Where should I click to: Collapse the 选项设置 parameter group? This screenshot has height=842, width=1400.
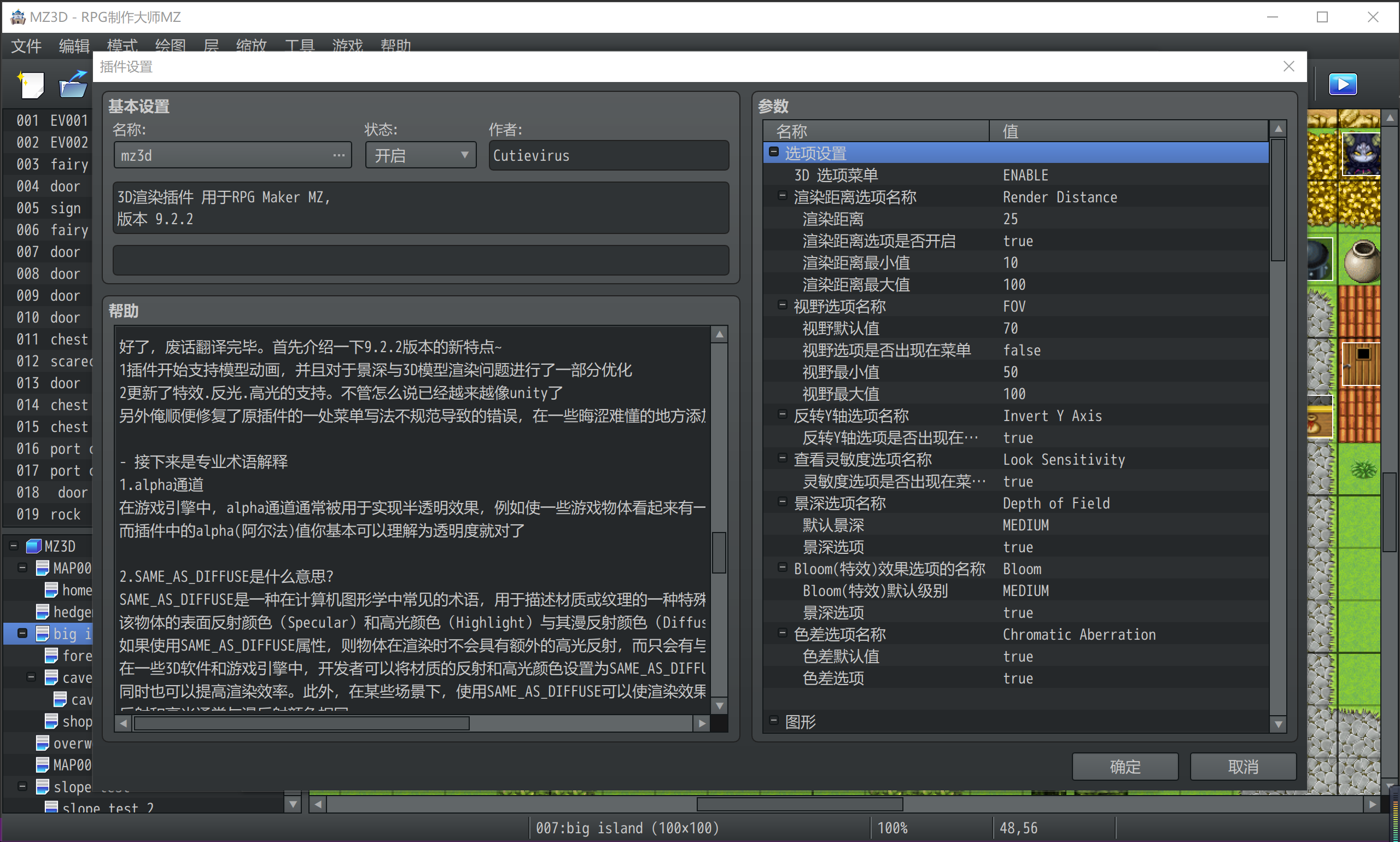(x=773, y=152)
